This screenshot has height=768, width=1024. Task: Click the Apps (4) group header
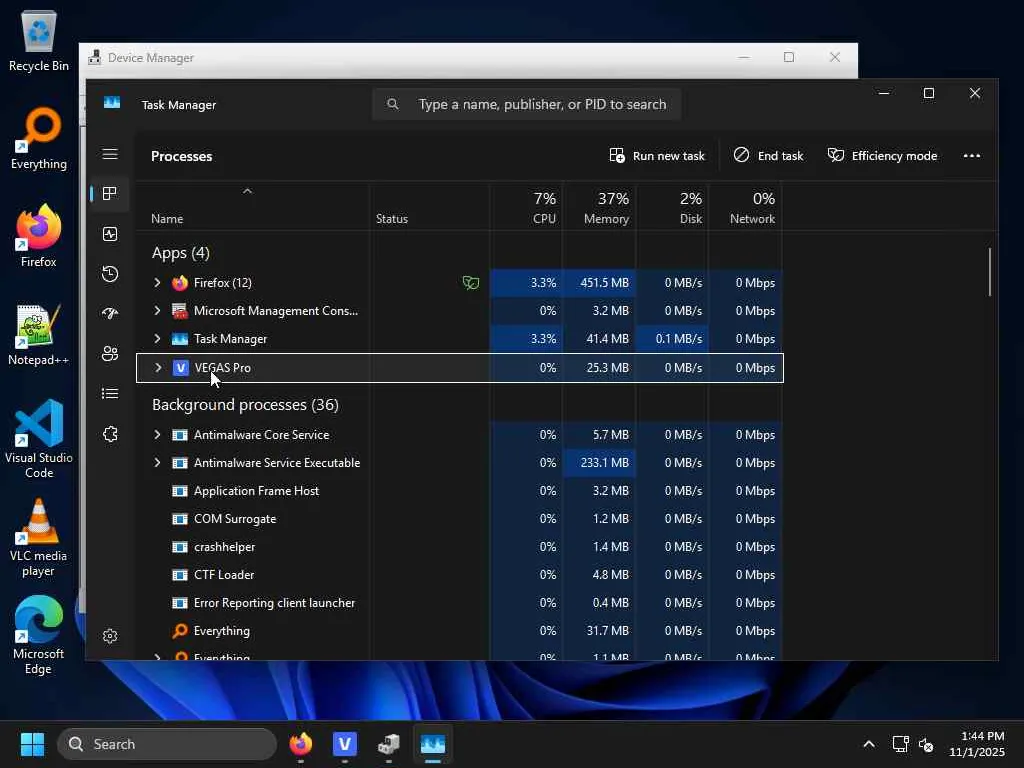point(181,253)
